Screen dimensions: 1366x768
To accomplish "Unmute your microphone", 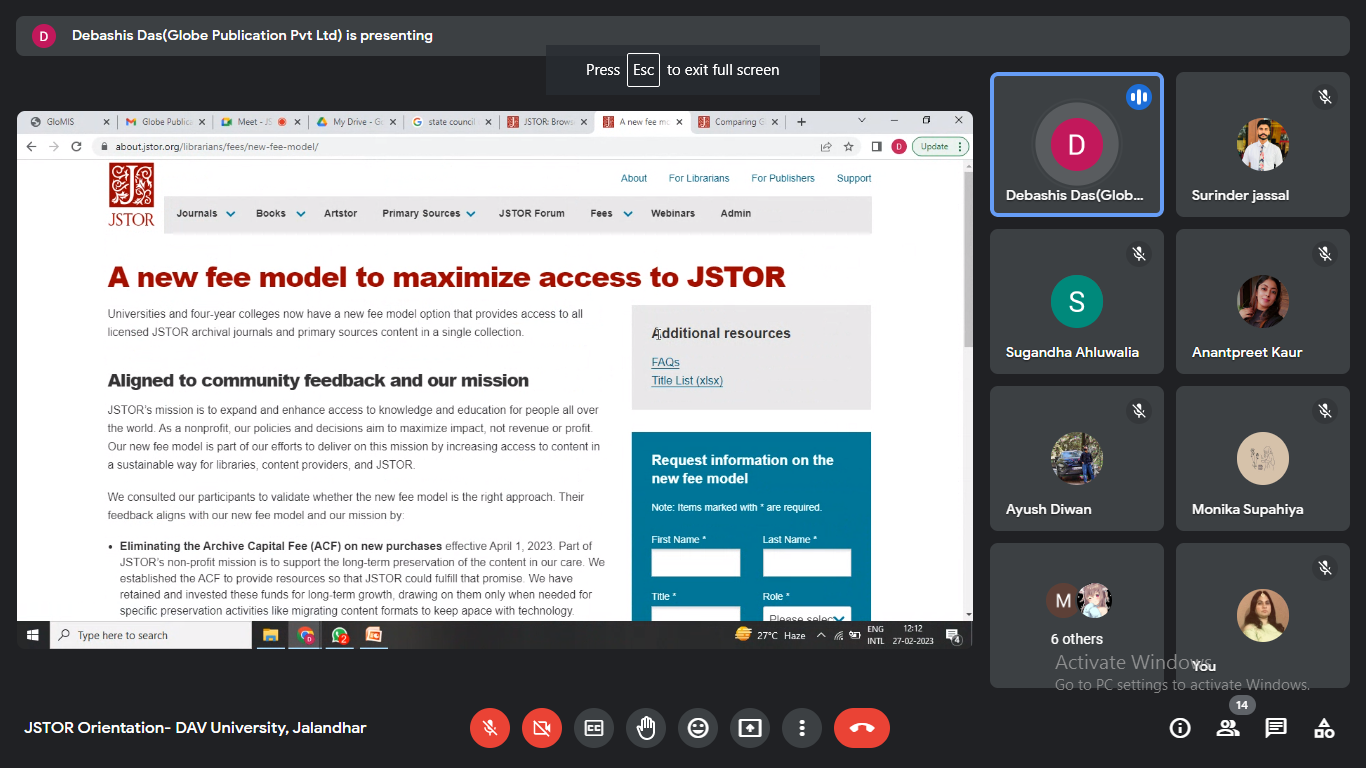I will [490, 728].
